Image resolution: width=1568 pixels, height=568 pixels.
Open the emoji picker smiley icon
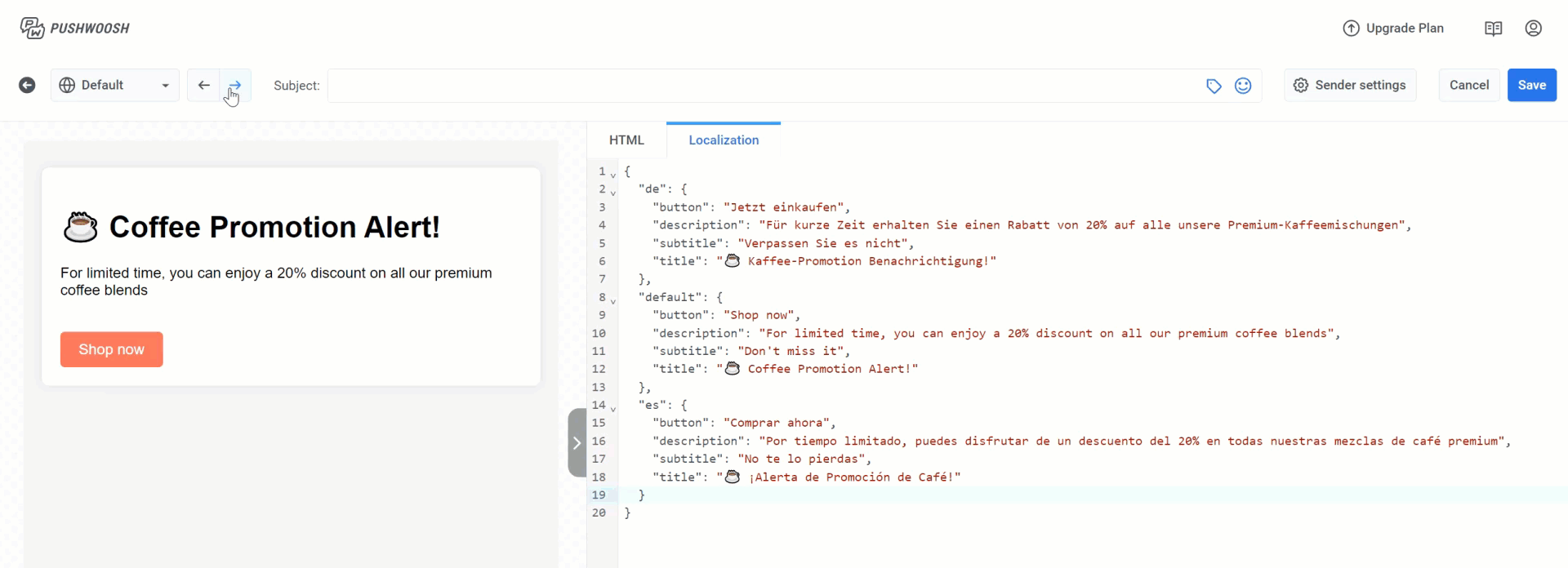tap(1243, 86)
